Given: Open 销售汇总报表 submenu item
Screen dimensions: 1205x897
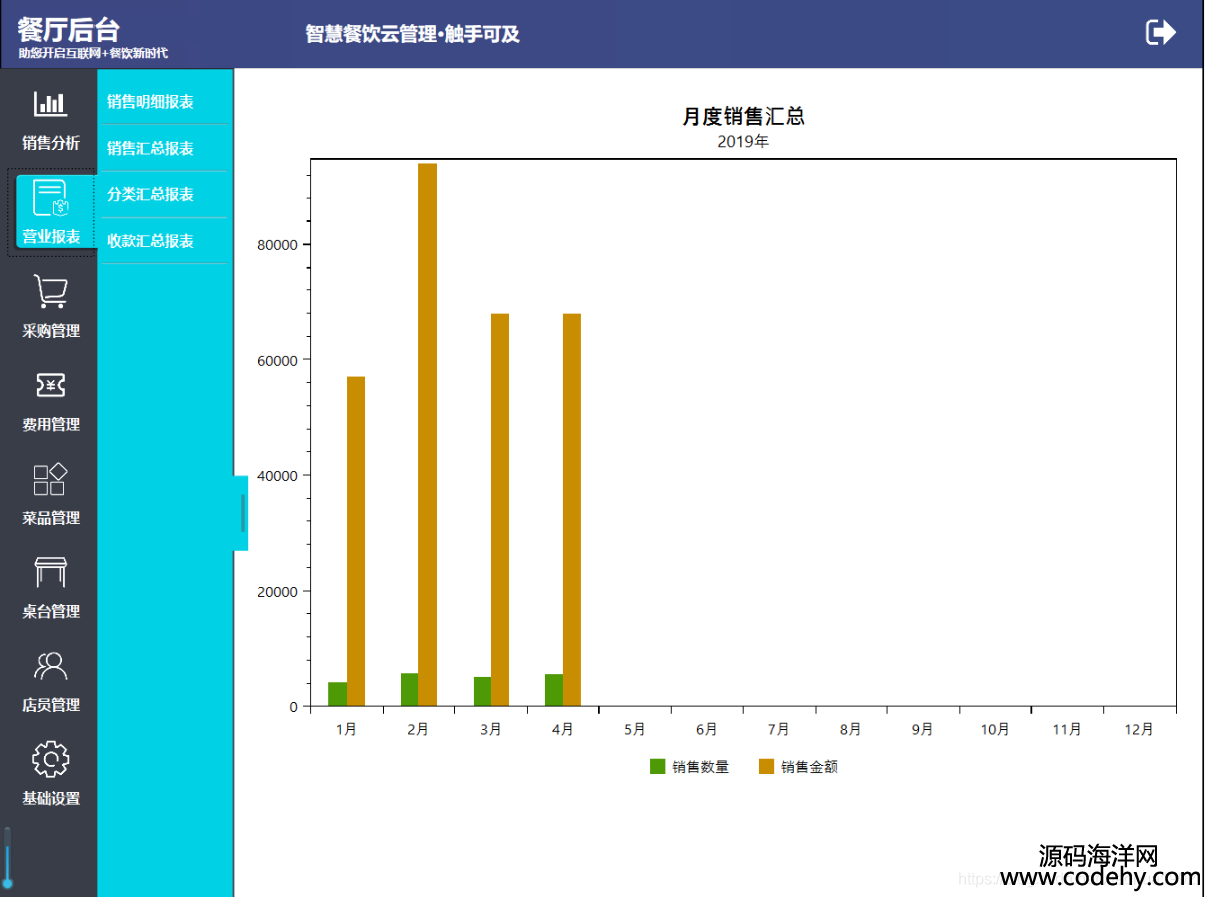Looking at the screenshot, I should tap(151, 148).
